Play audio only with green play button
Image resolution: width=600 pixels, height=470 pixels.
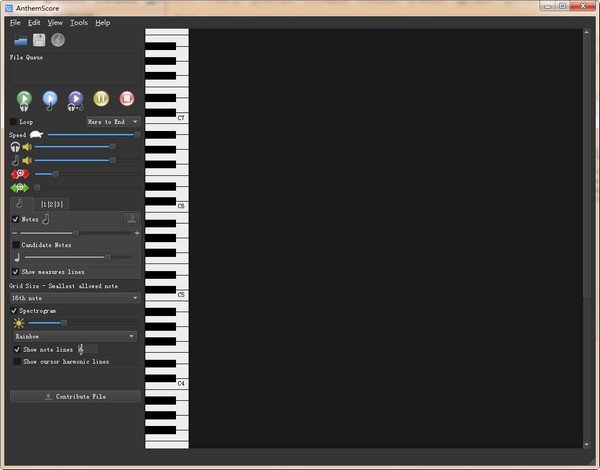(24, 101)
